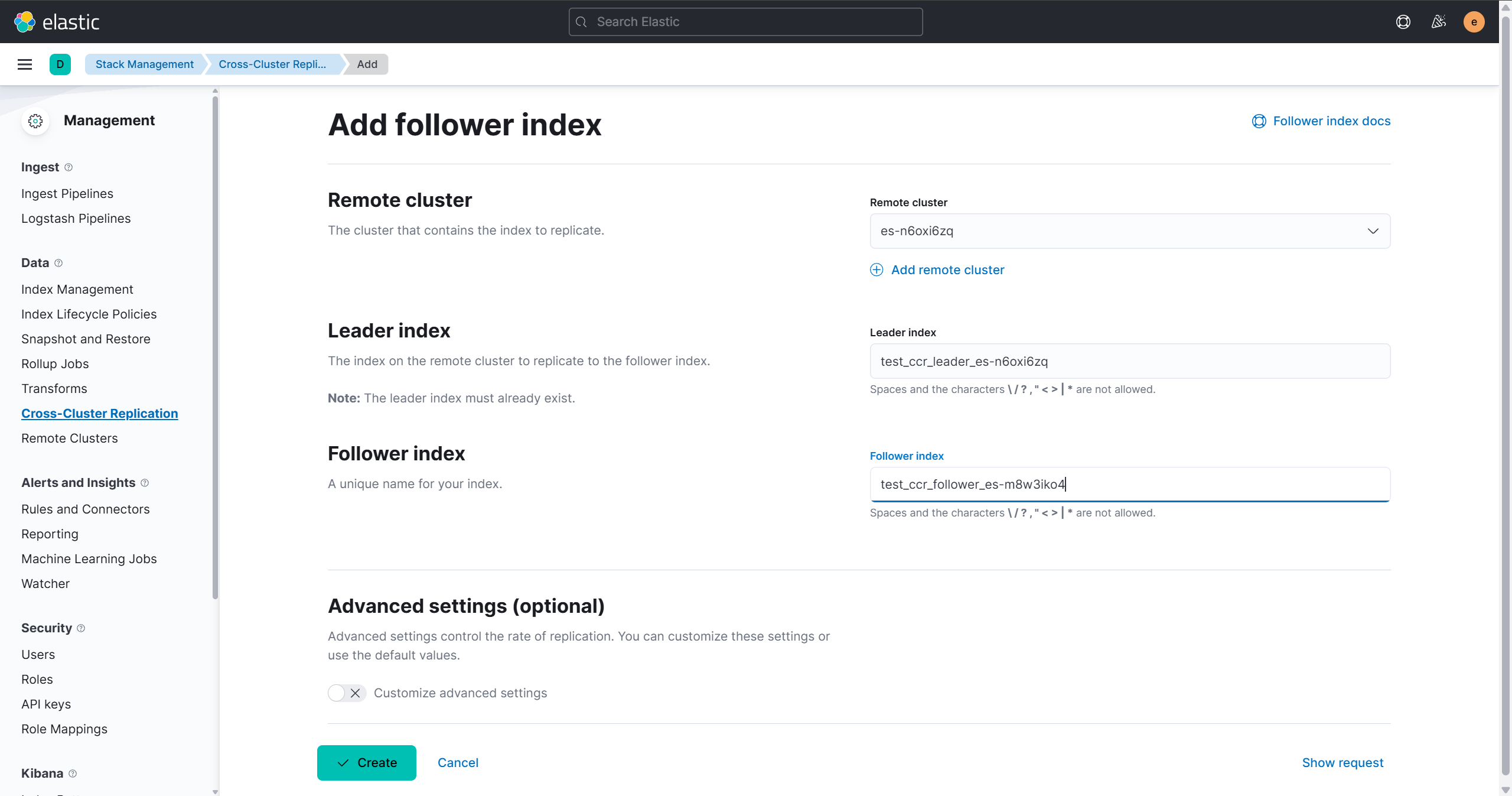Click Cross-Cluster Repli... breadcrumb
This screenshot has width=1512, height=796.
[272, 64]
